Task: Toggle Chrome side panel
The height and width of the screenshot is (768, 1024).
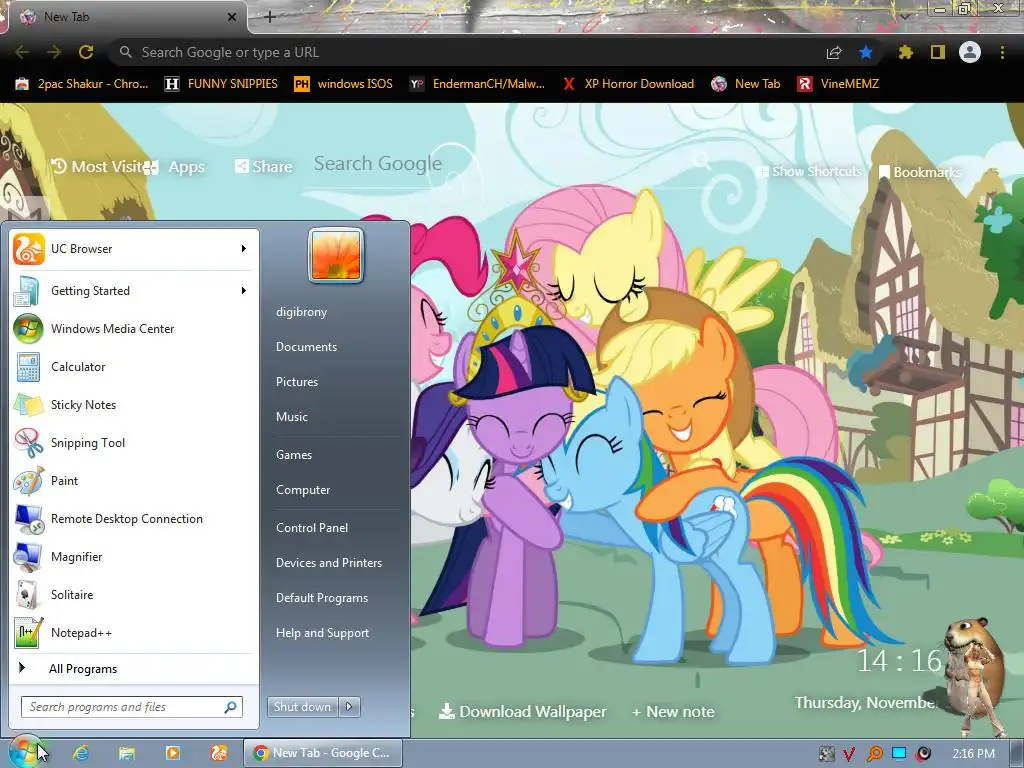Action: [938, 52]
